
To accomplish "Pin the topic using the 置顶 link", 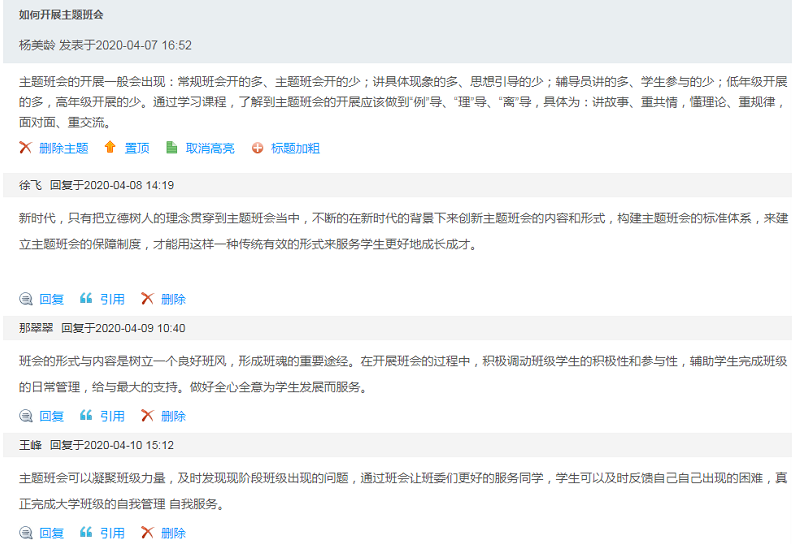I will pos(137,148).
